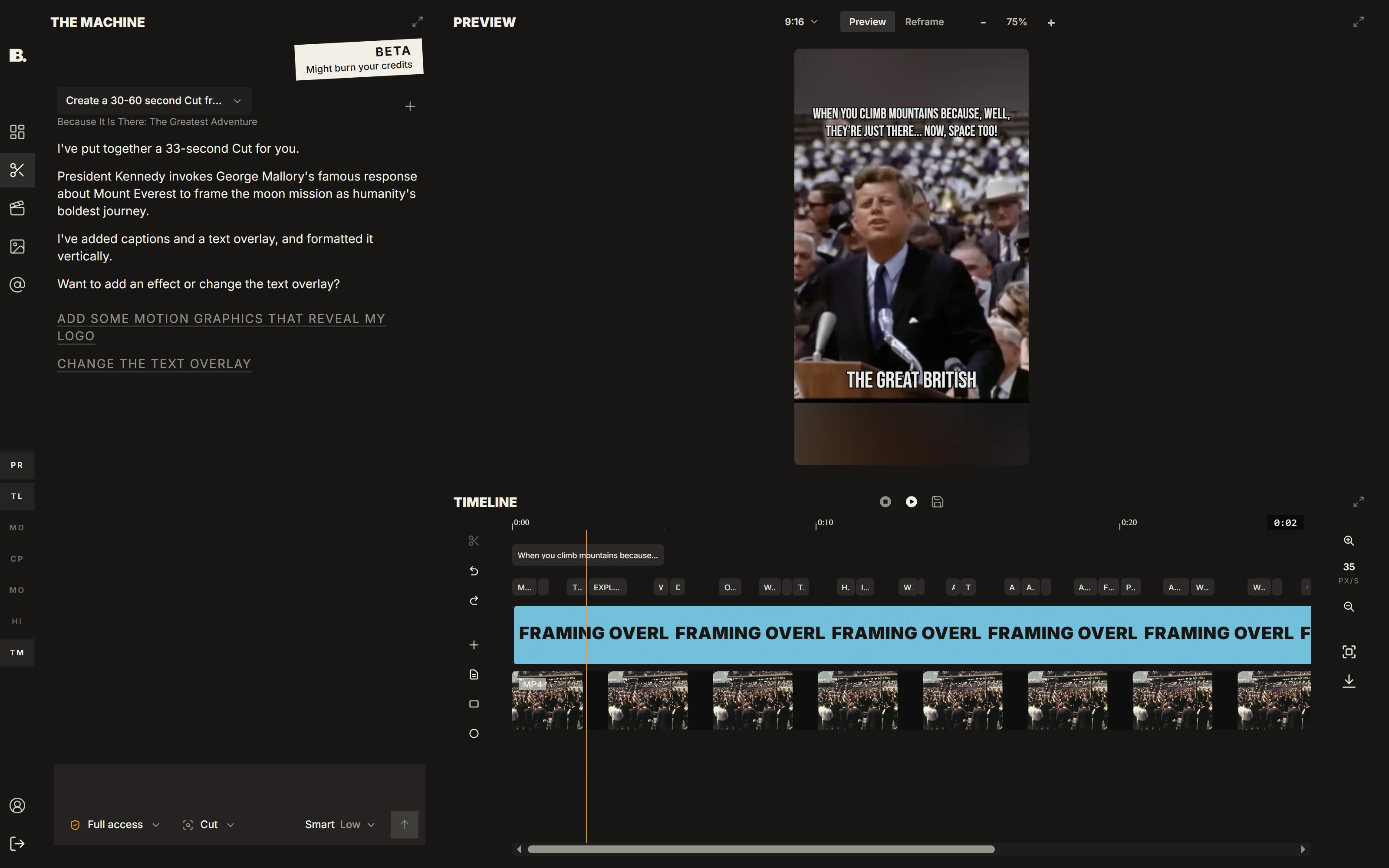Expand the Timeline panel to fullscreen
The image size is (1389, 868).
1358,502
